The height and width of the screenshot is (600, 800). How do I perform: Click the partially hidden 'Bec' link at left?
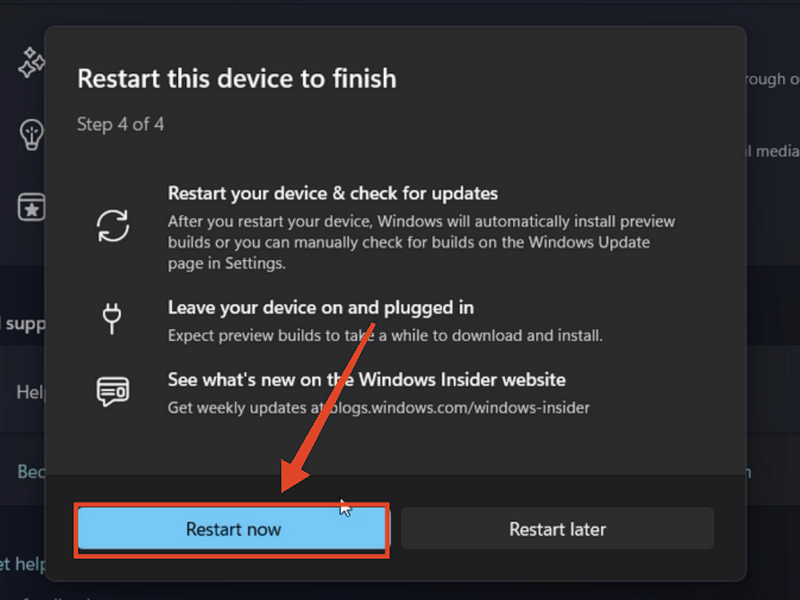tap(30, 471)
